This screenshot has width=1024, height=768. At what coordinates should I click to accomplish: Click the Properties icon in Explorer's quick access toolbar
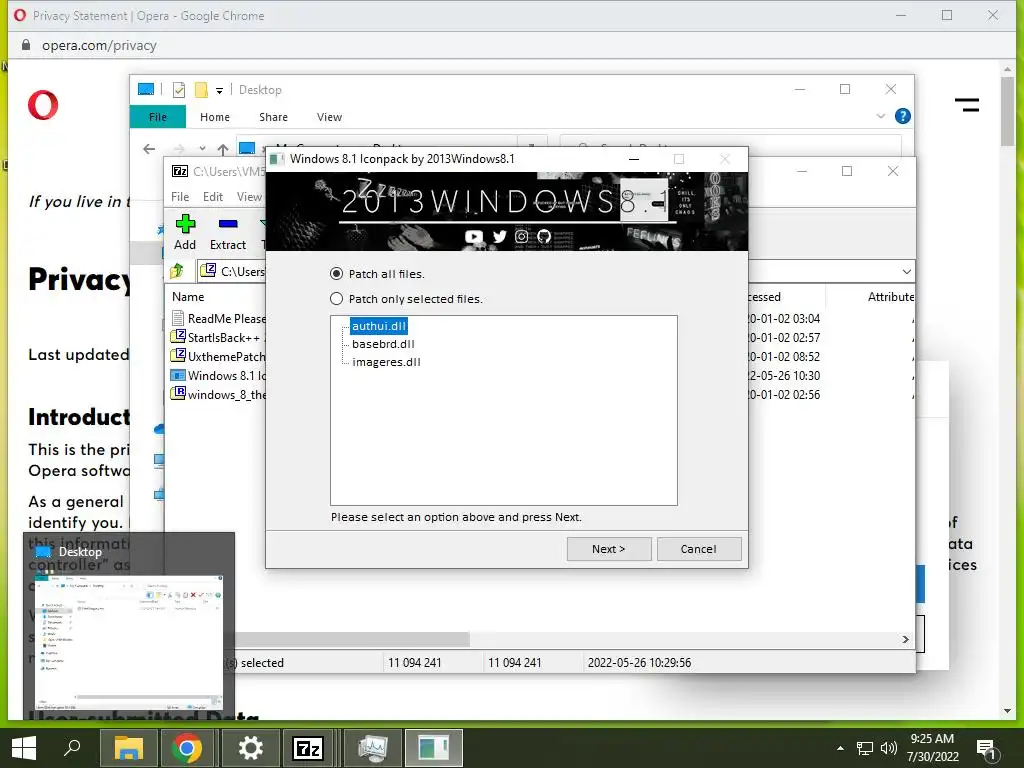[178, 90]
